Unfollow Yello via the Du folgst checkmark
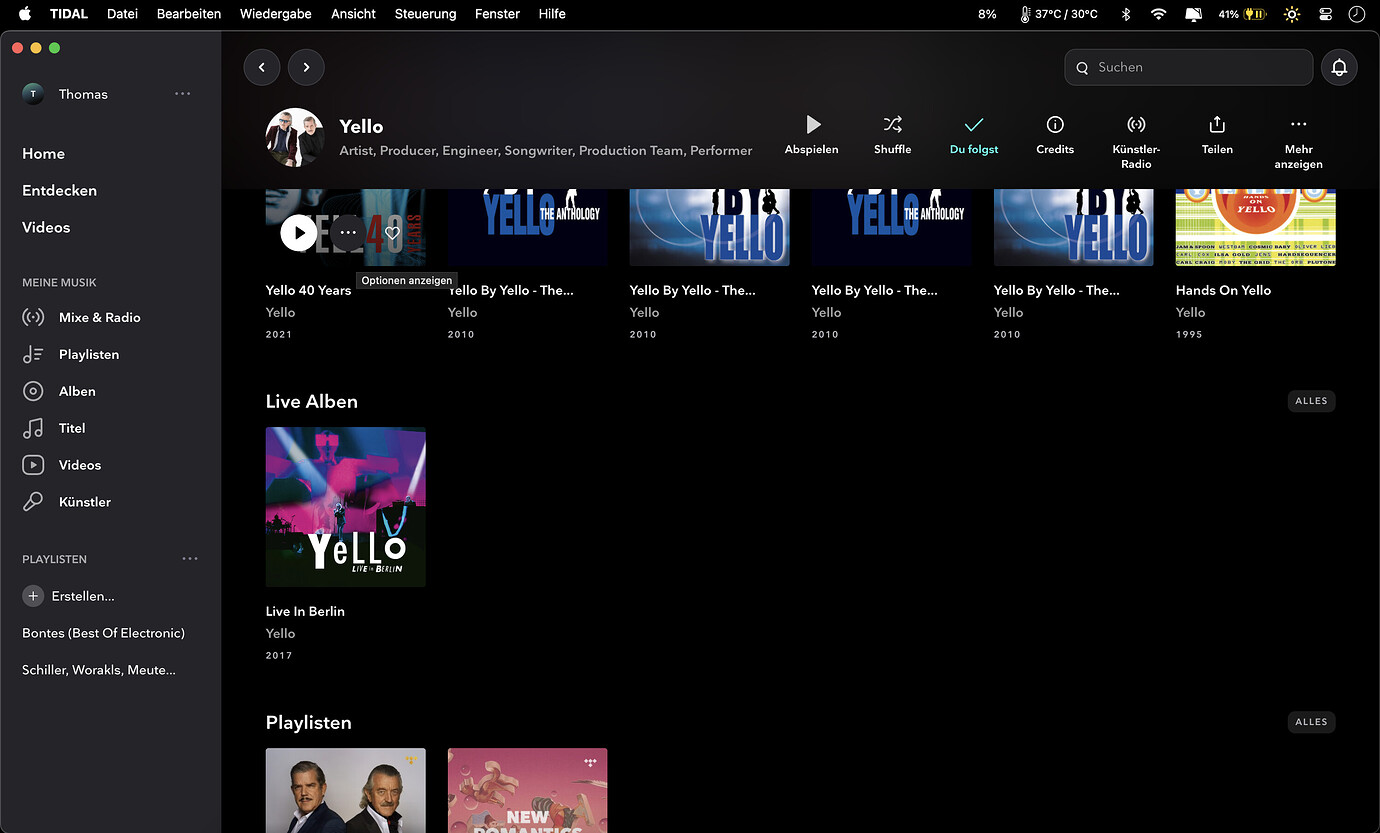This screenshot has height=833, width=1380. [974, 135]
